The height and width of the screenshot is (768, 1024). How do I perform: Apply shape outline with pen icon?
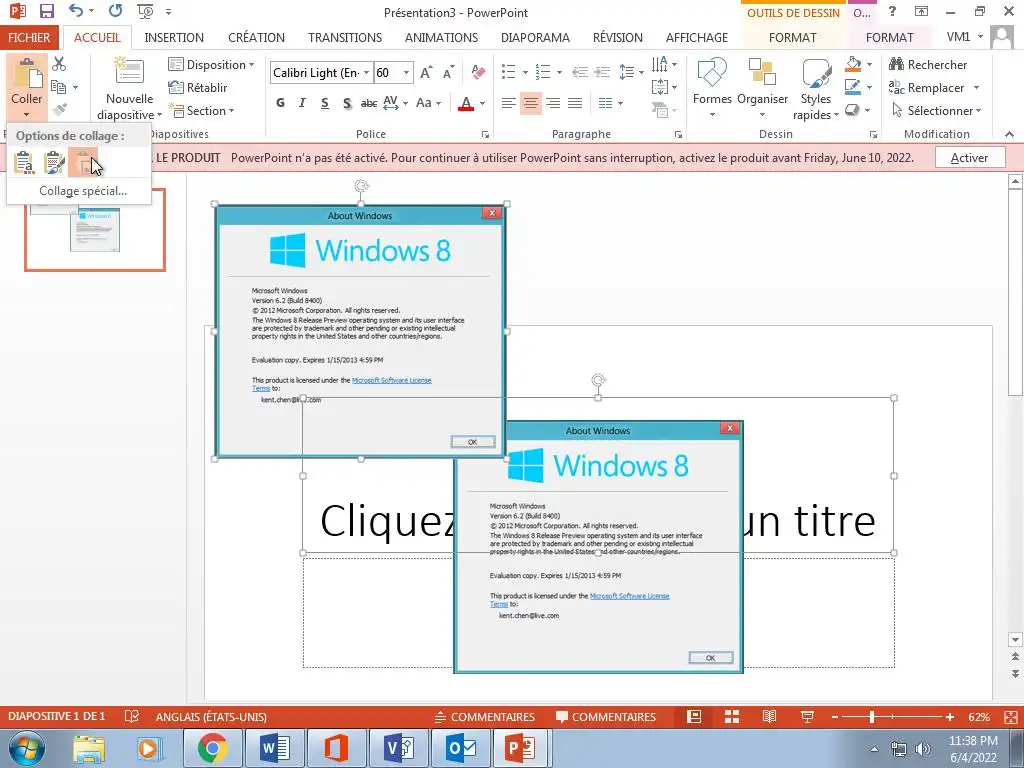pyautogui.click(x=853, y=87)
